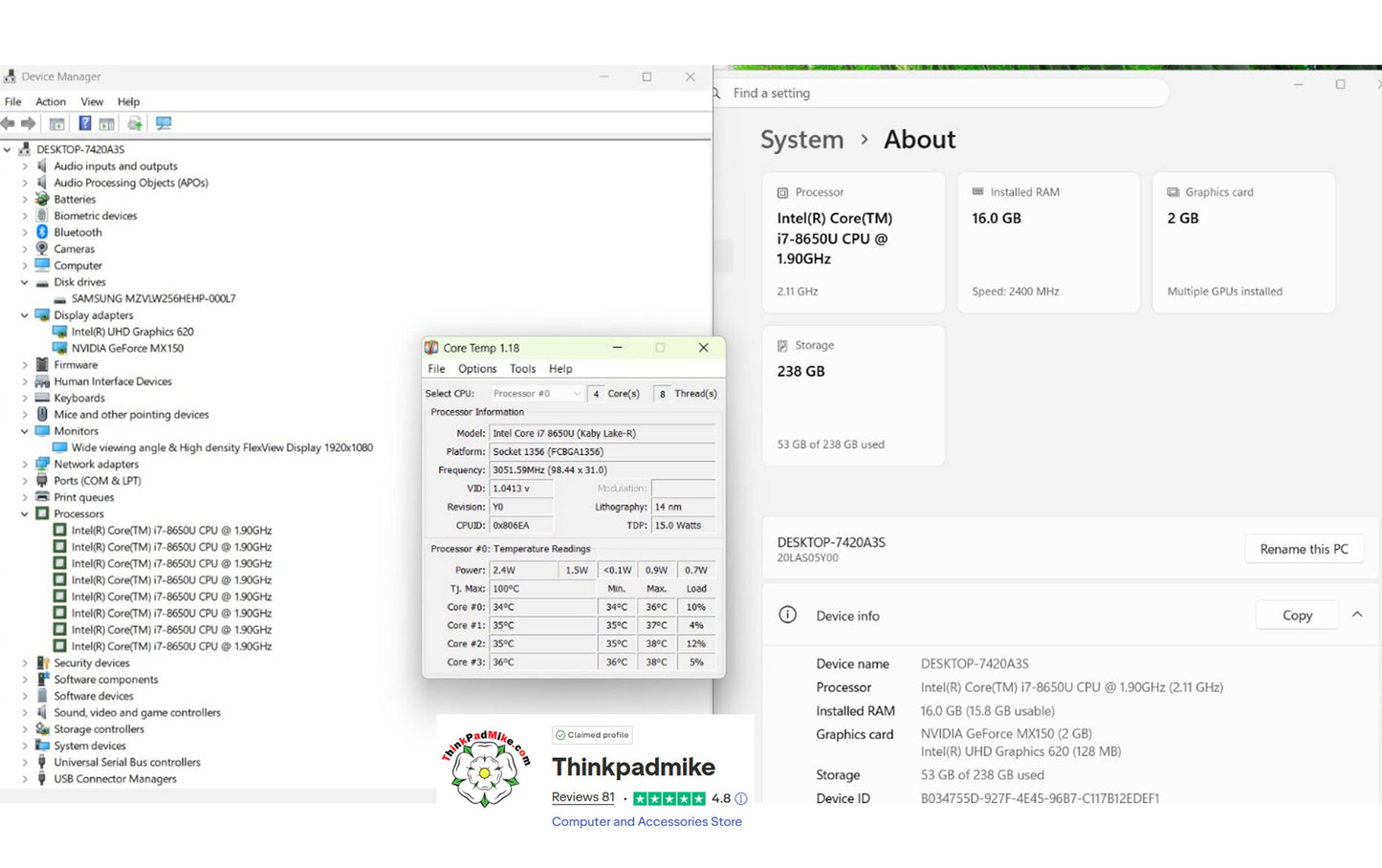Click the memory icon on the Installed RAM card
Image resolution: width=1382 pixels, height=868 pixels.
pyautogui.click(x=977, y=192)
